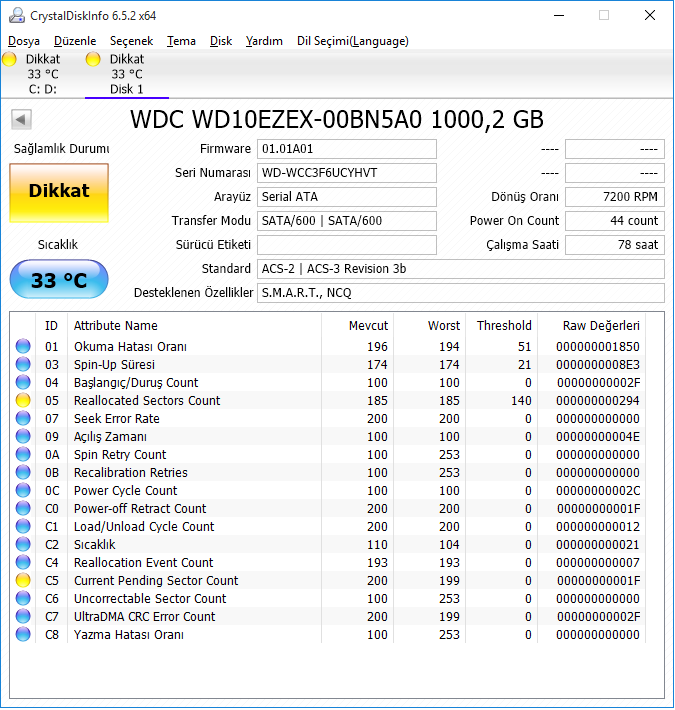Click the Transfer Modu field SATA/600

pyautogui.click(x=347, y=221)
